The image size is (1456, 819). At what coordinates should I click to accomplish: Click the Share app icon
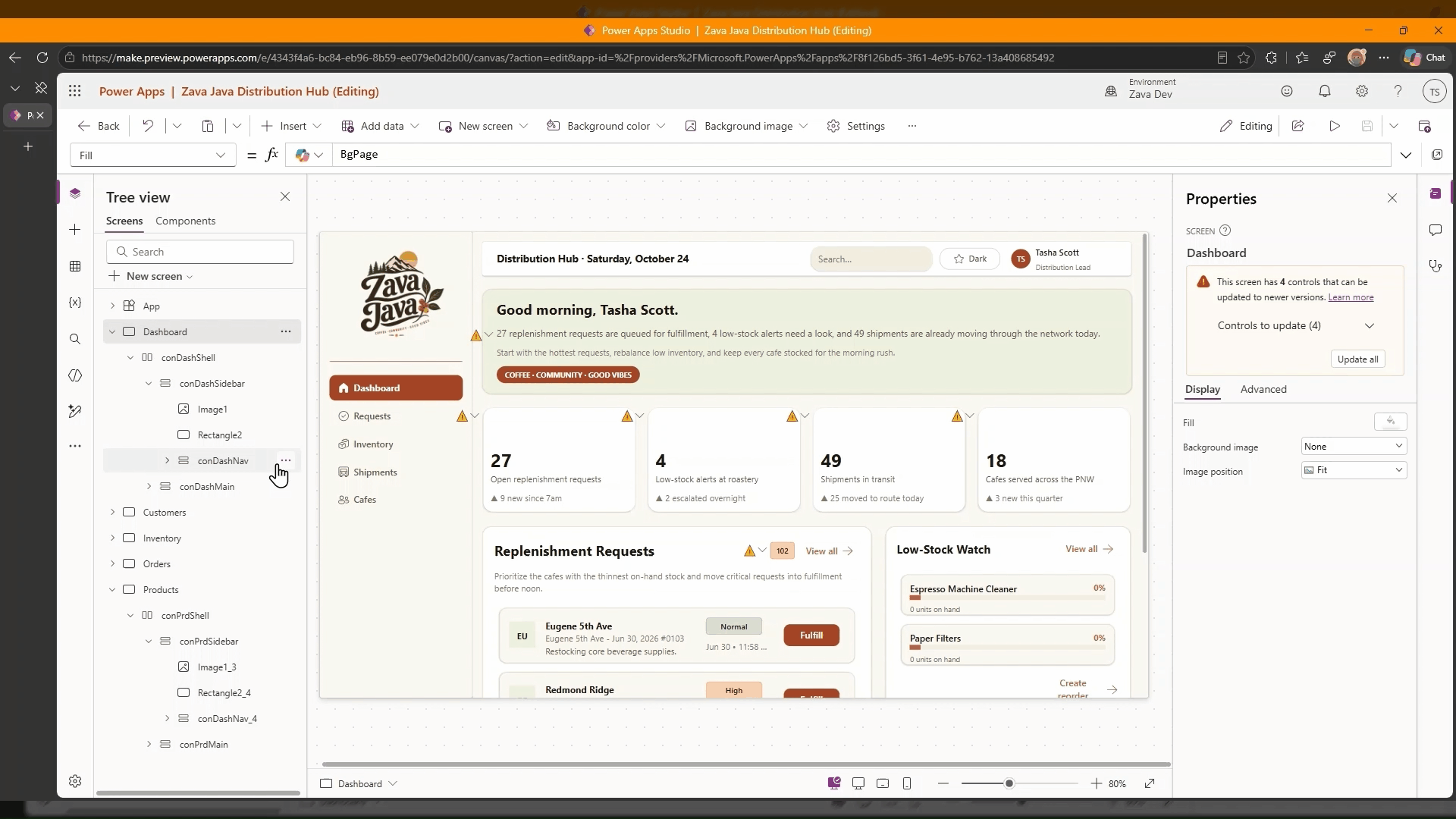pyautogui.click(x=1298, y=126)
